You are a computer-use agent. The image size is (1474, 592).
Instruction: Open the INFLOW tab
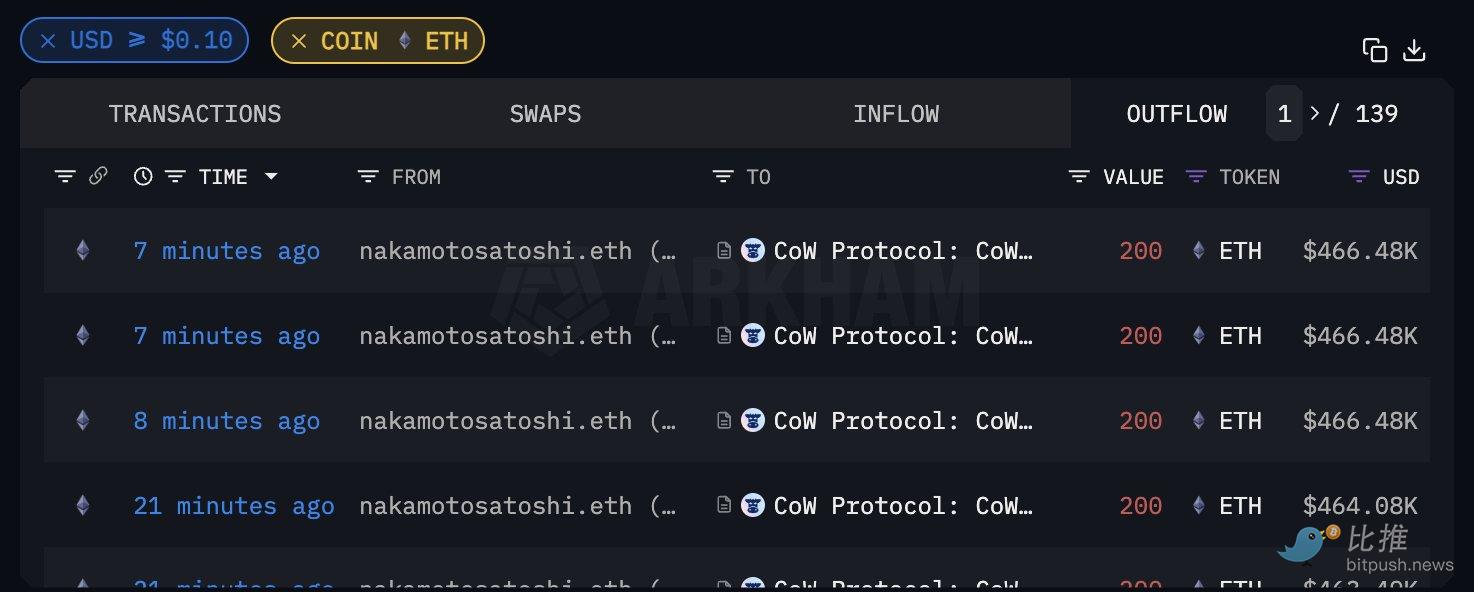click(896, 114)
